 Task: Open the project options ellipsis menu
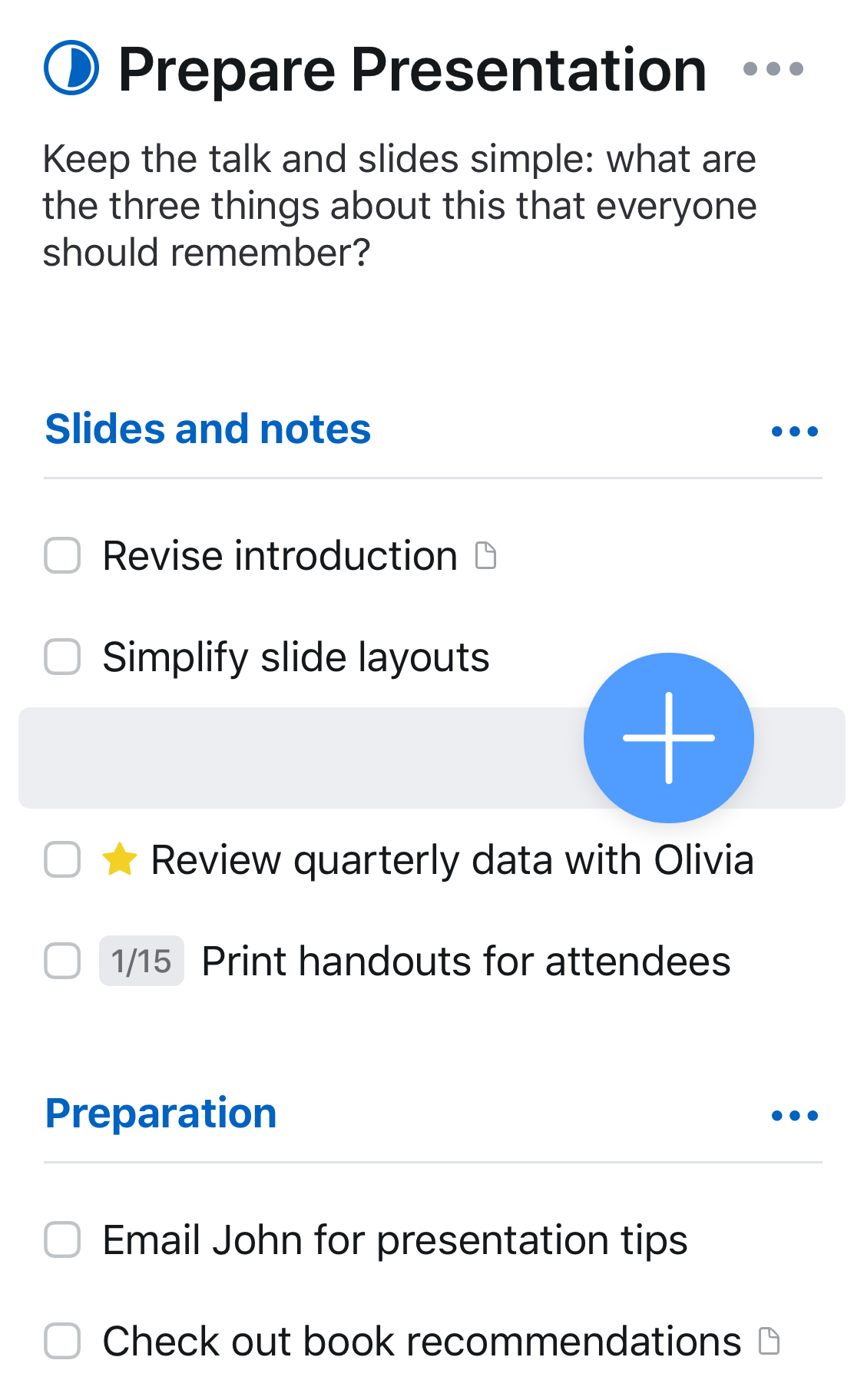773,69
